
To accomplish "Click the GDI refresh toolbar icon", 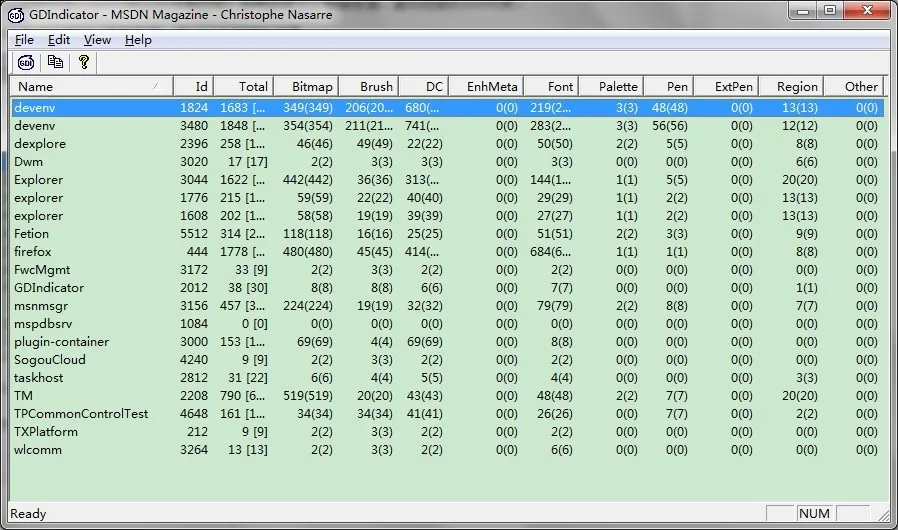I will tap(26, 62).
